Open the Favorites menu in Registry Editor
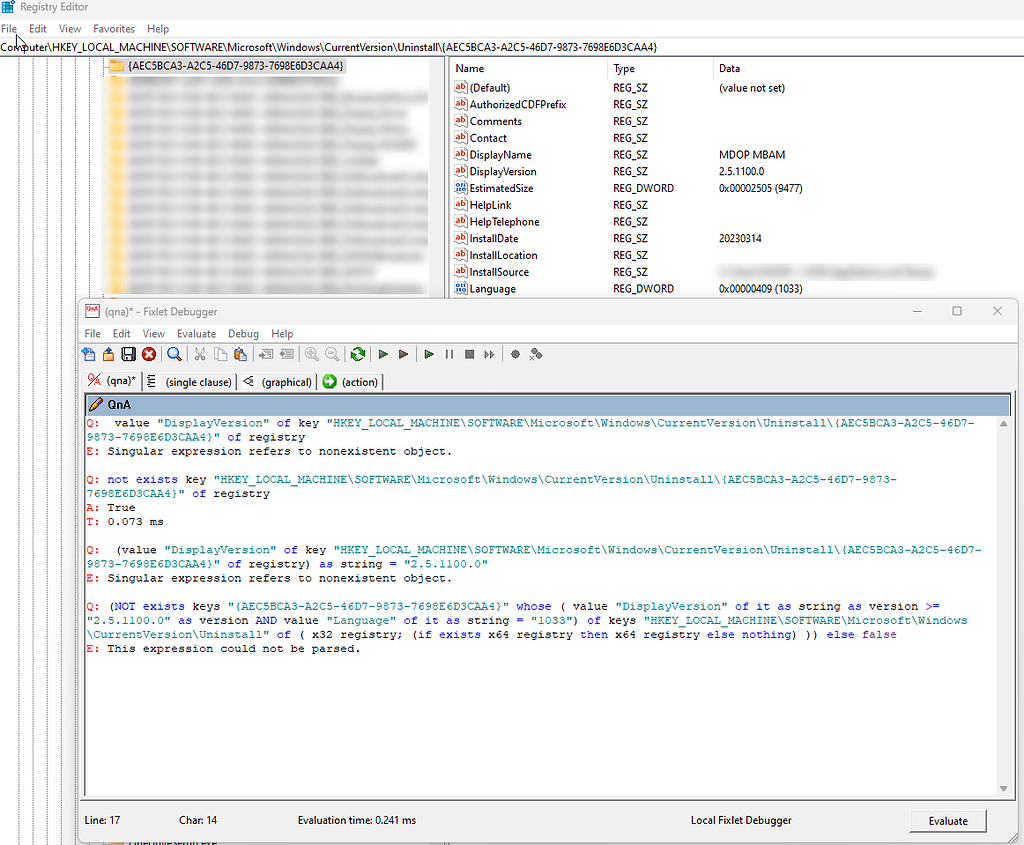The height and width of the screenshot is (845, 1024). pos(113,28)
